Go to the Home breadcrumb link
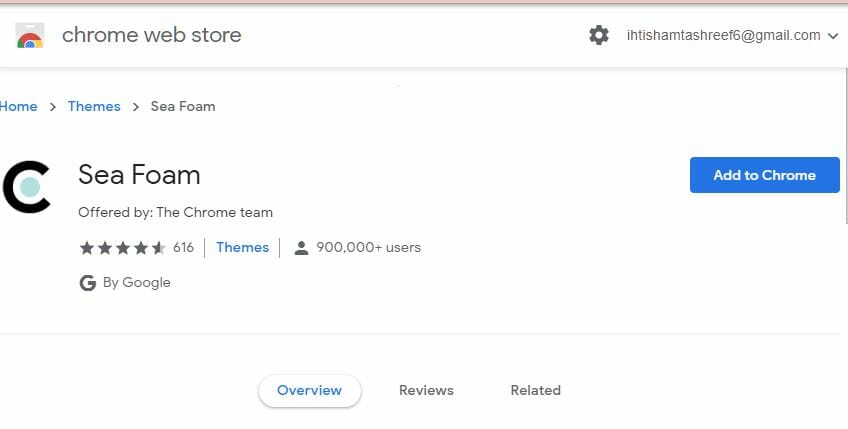 click(18, 107)
